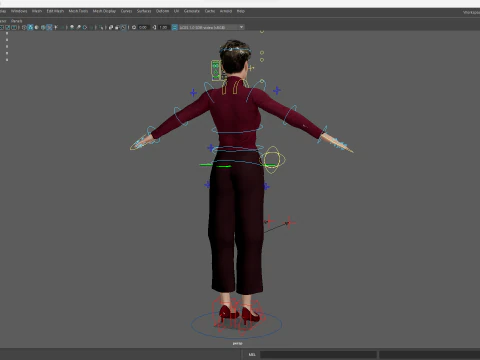Select the green face control panel box
Screen dimensions: 480x360
tap(216, 70)
